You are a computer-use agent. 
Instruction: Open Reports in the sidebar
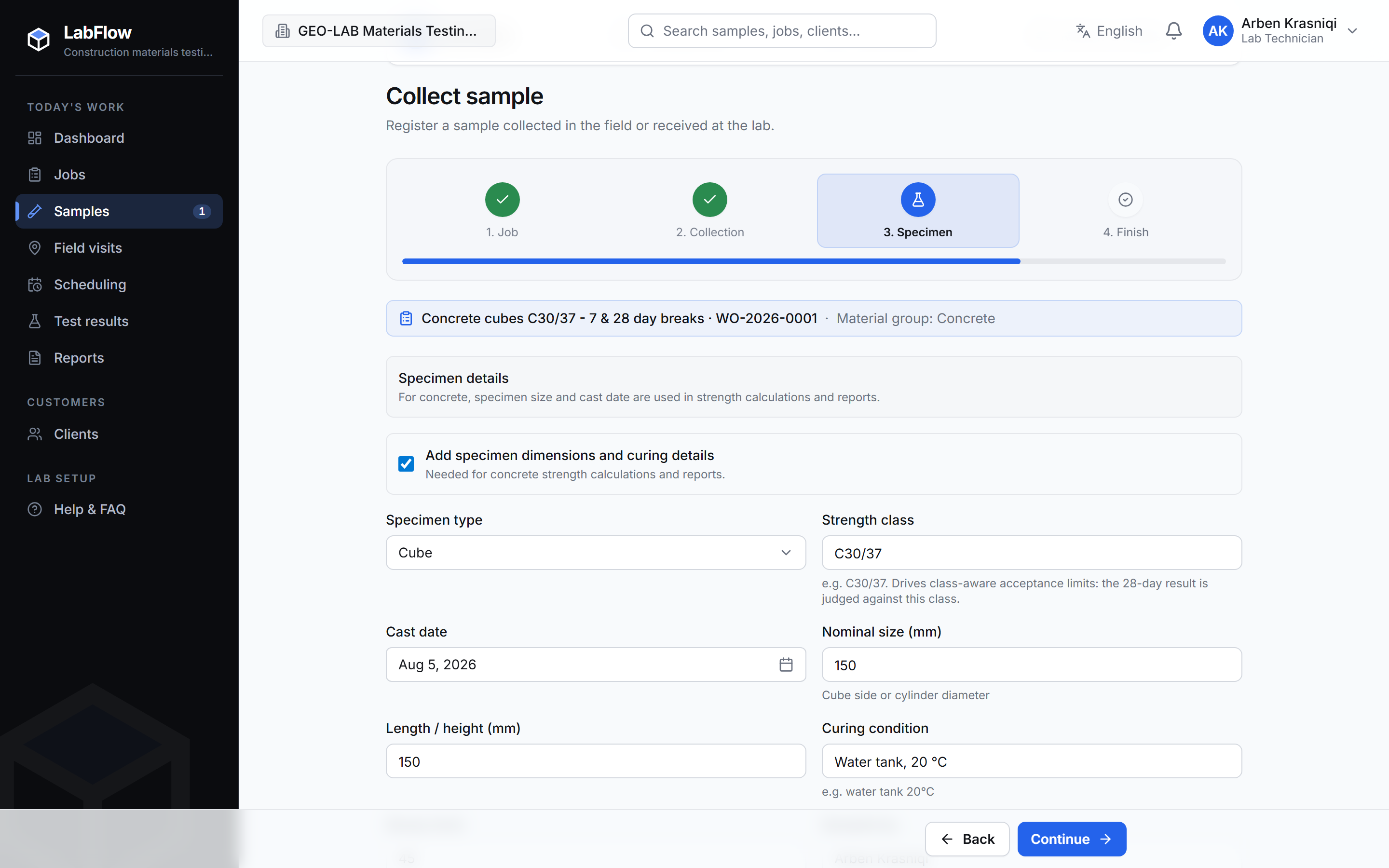(119, 358)
